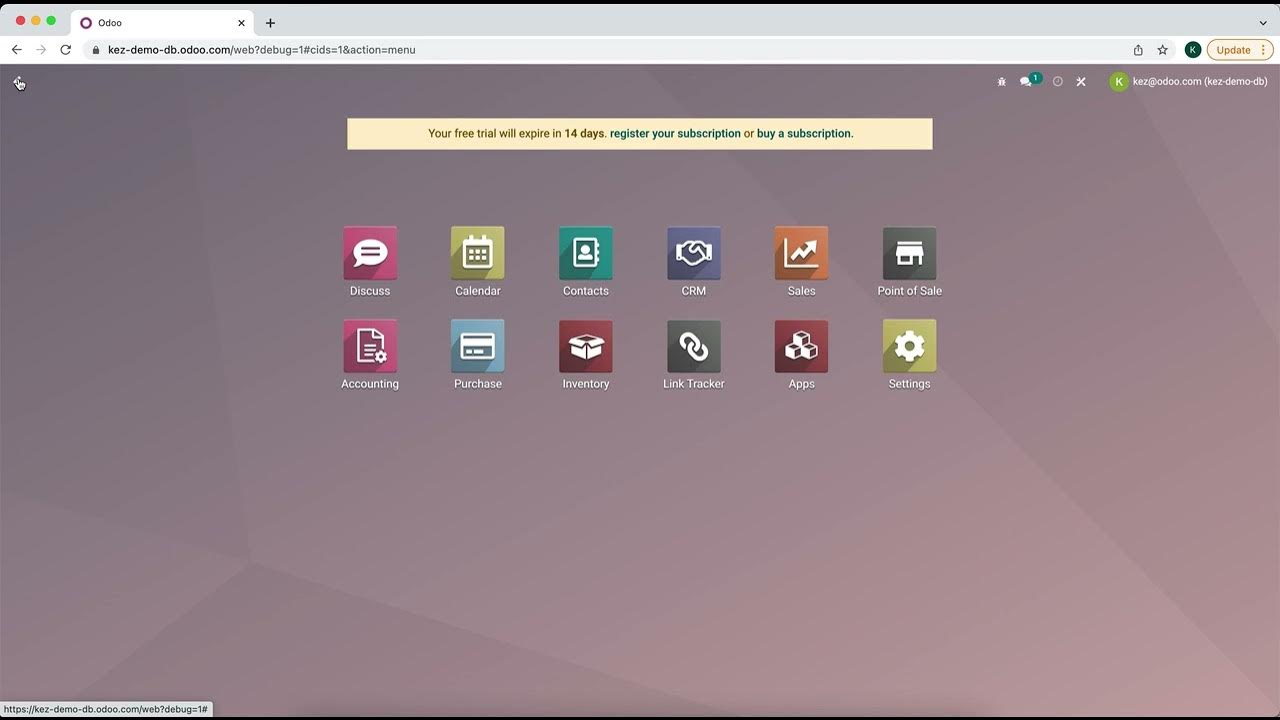Image resolution: width=1280 pixels, height=720 pixels.
Task: Open the debug bug icon menu
Action: tap(1002, 82)
